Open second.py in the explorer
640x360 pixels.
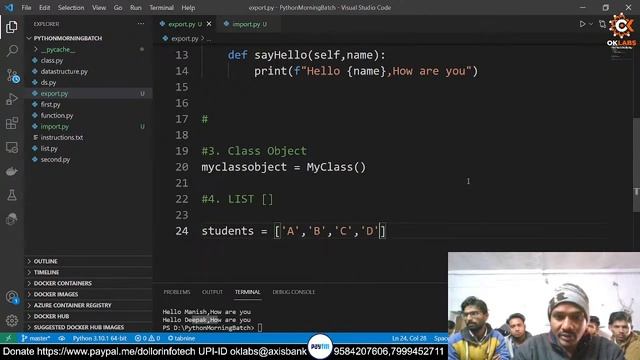click(x=55, y=160)
